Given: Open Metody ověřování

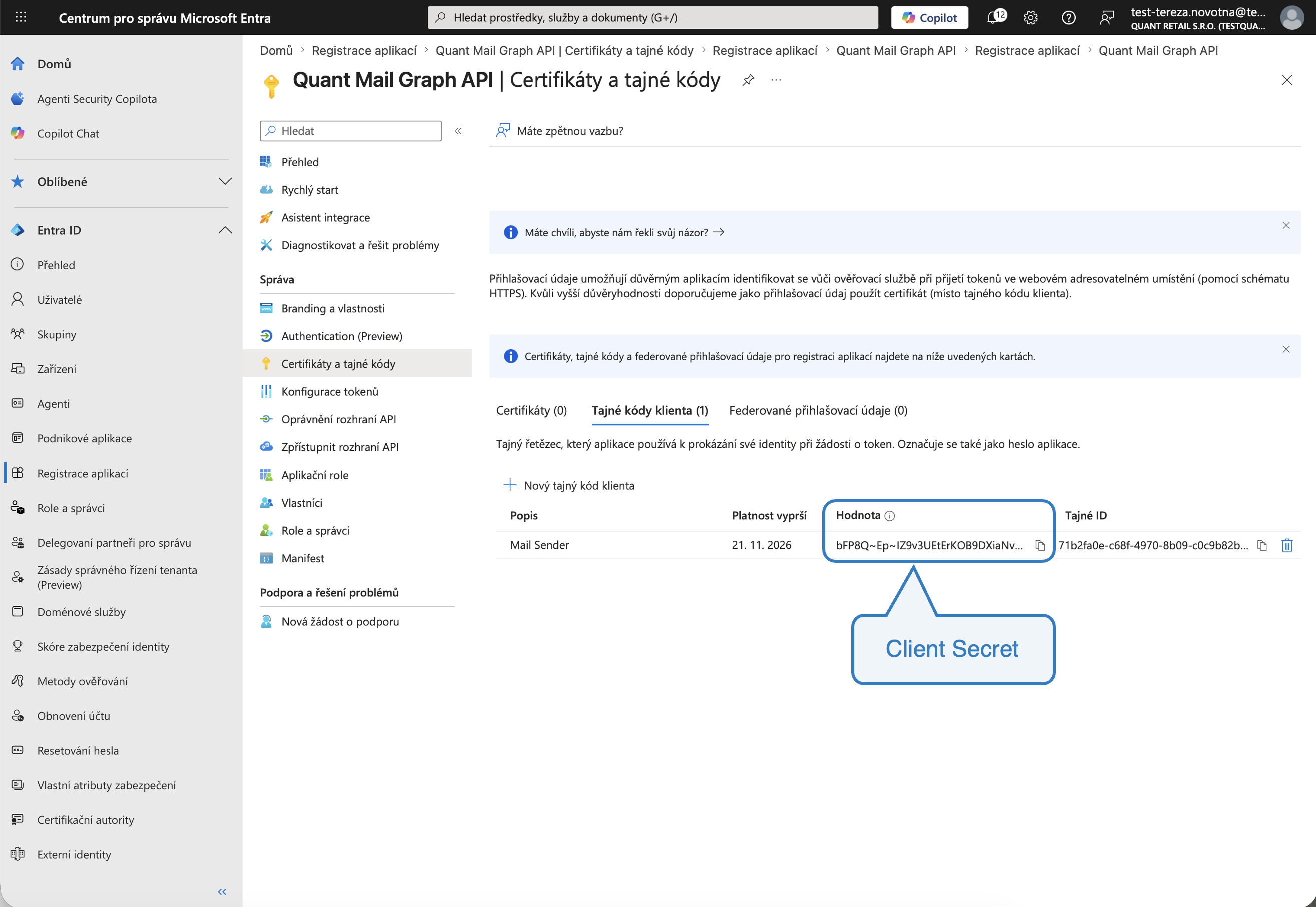Looking at the screenshot, I should (x=83, y=681).
